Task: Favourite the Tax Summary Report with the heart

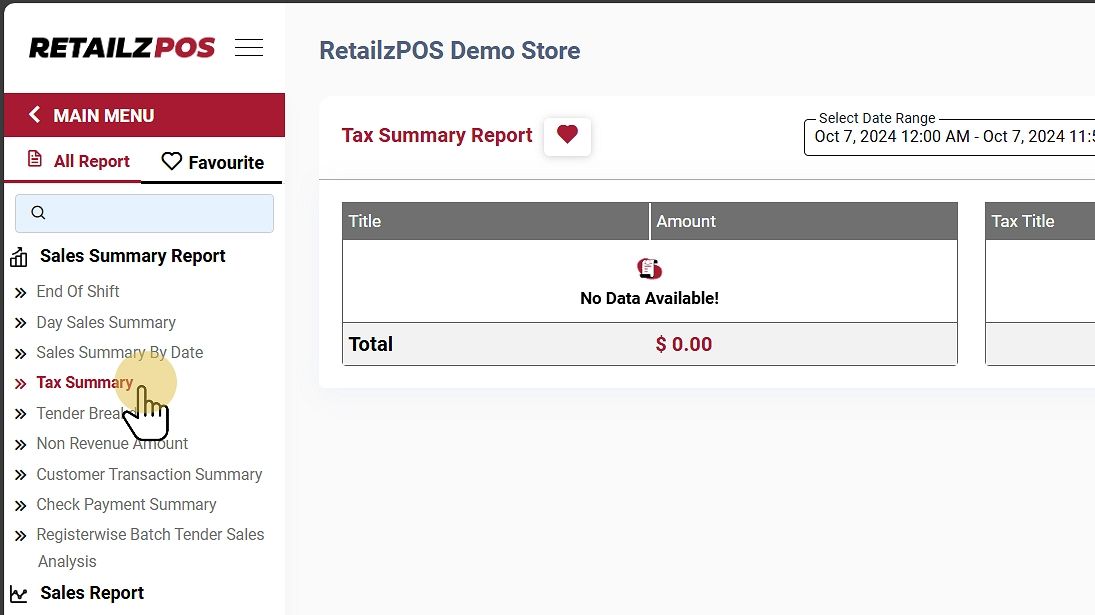Action: (x=567, y=135)
